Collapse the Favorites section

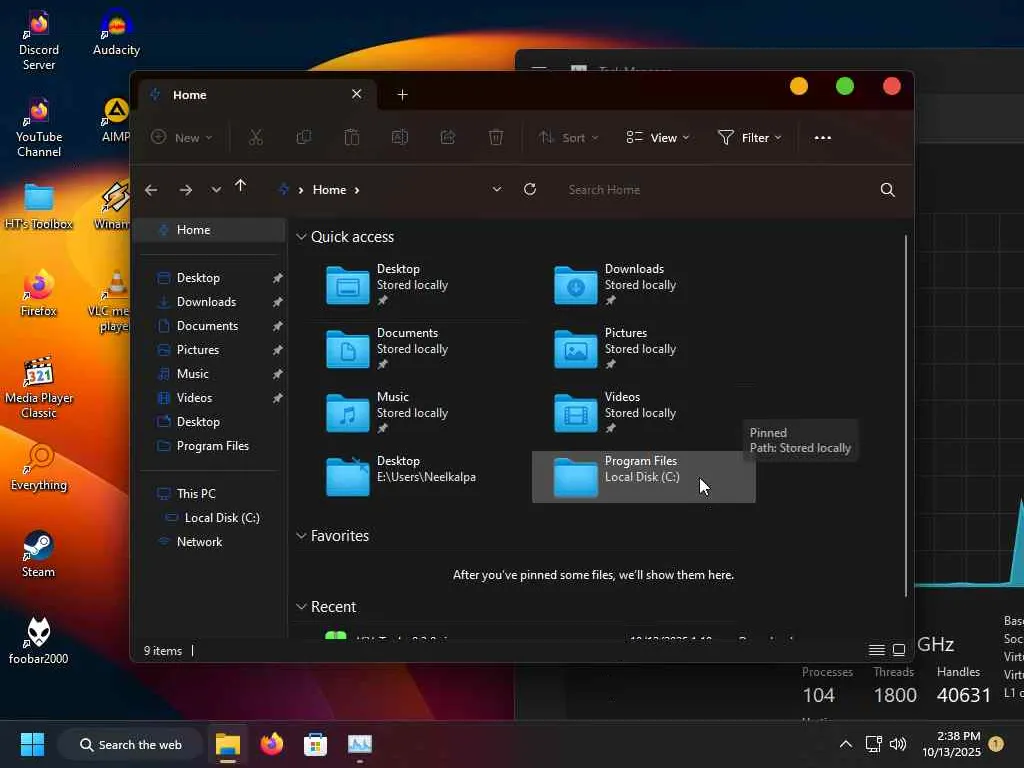pos(301,536)
